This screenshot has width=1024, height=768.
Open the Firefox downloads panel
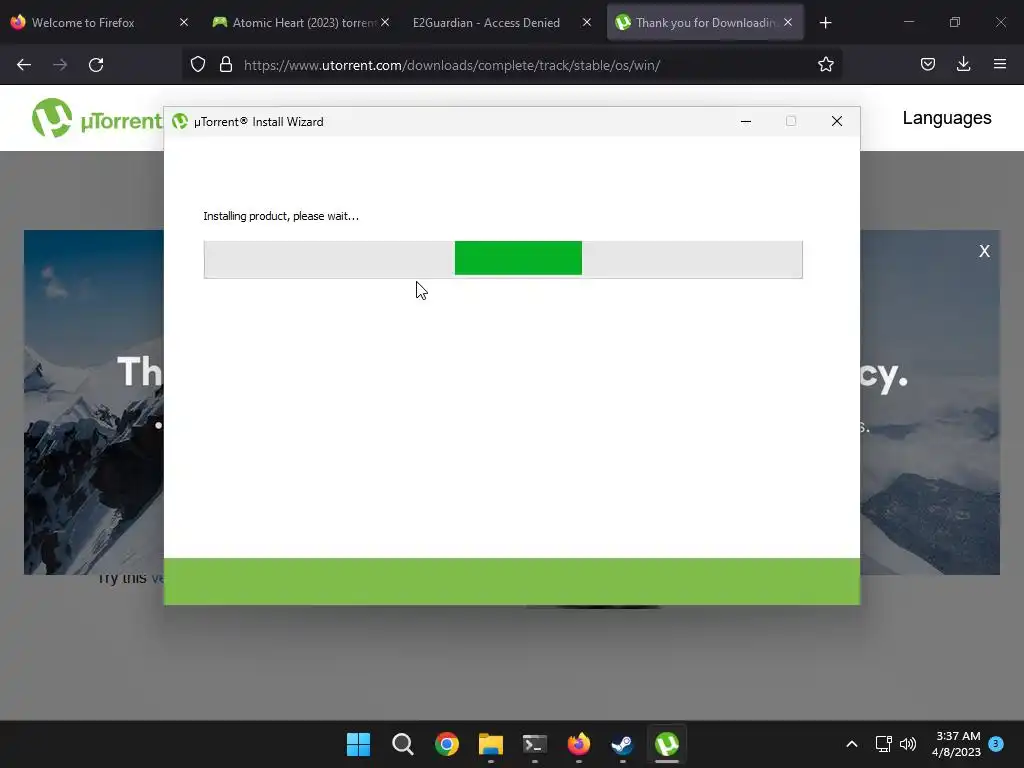coord(963,64)
